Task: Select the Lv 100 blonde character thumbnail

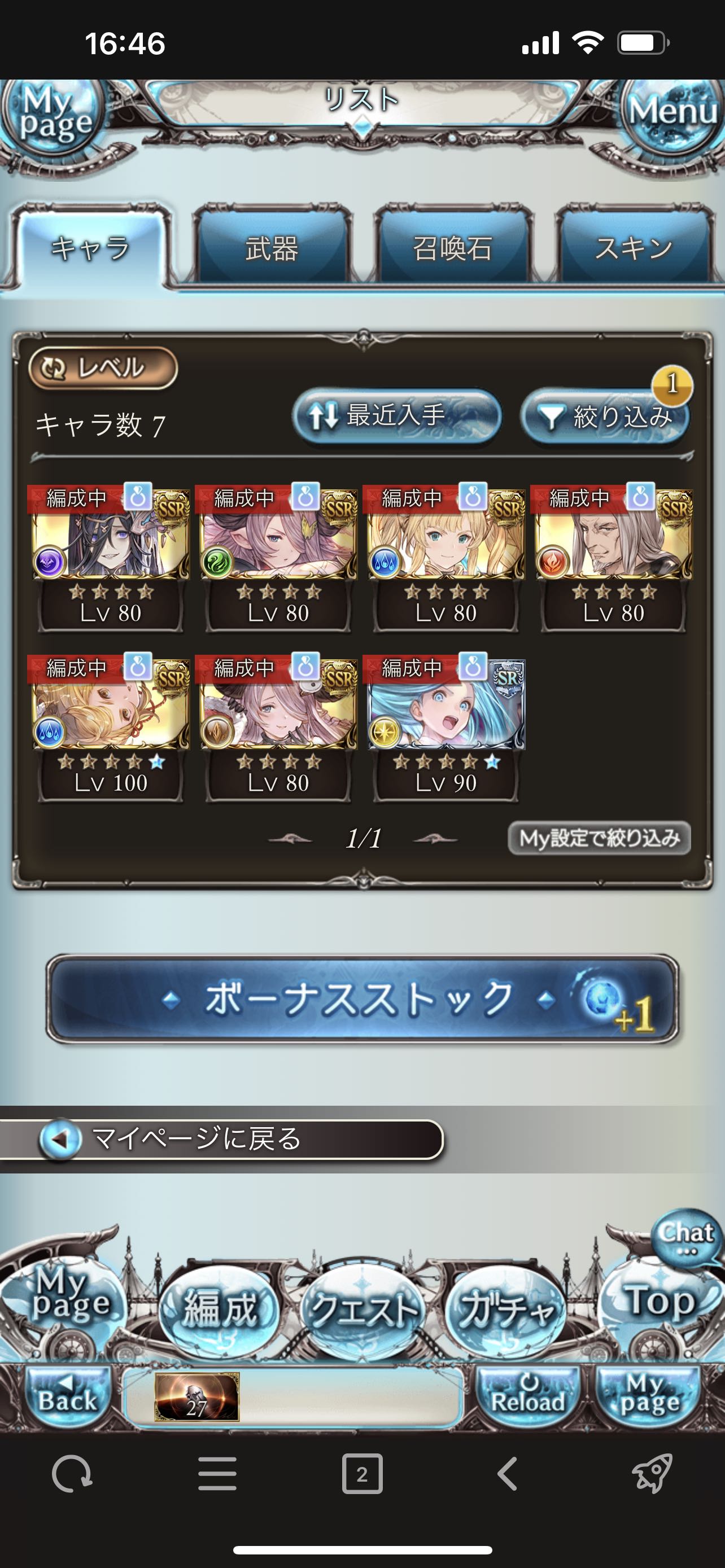Action: pyautogui.click(x=111, y=728)
